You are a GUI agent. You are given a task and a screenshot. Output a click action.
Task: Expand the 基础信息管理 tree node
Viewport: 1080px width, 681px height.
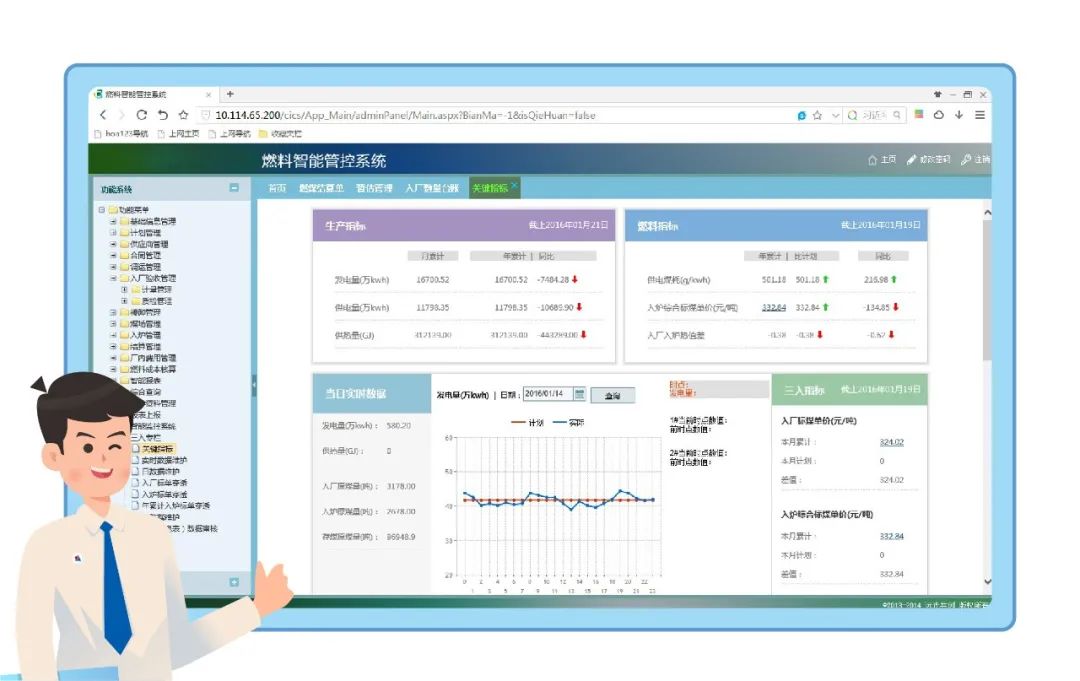pyautogui.click(x=115, y=220)
